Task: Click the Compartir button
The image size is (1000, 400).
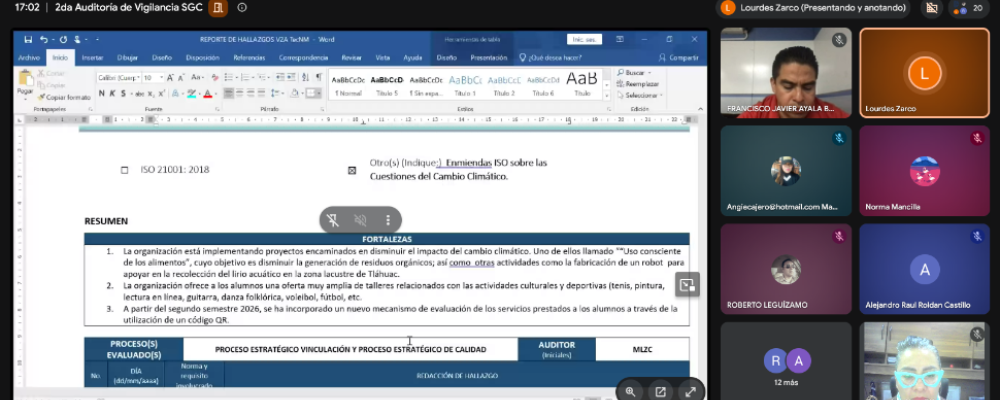Action: (x=679, y=57)
